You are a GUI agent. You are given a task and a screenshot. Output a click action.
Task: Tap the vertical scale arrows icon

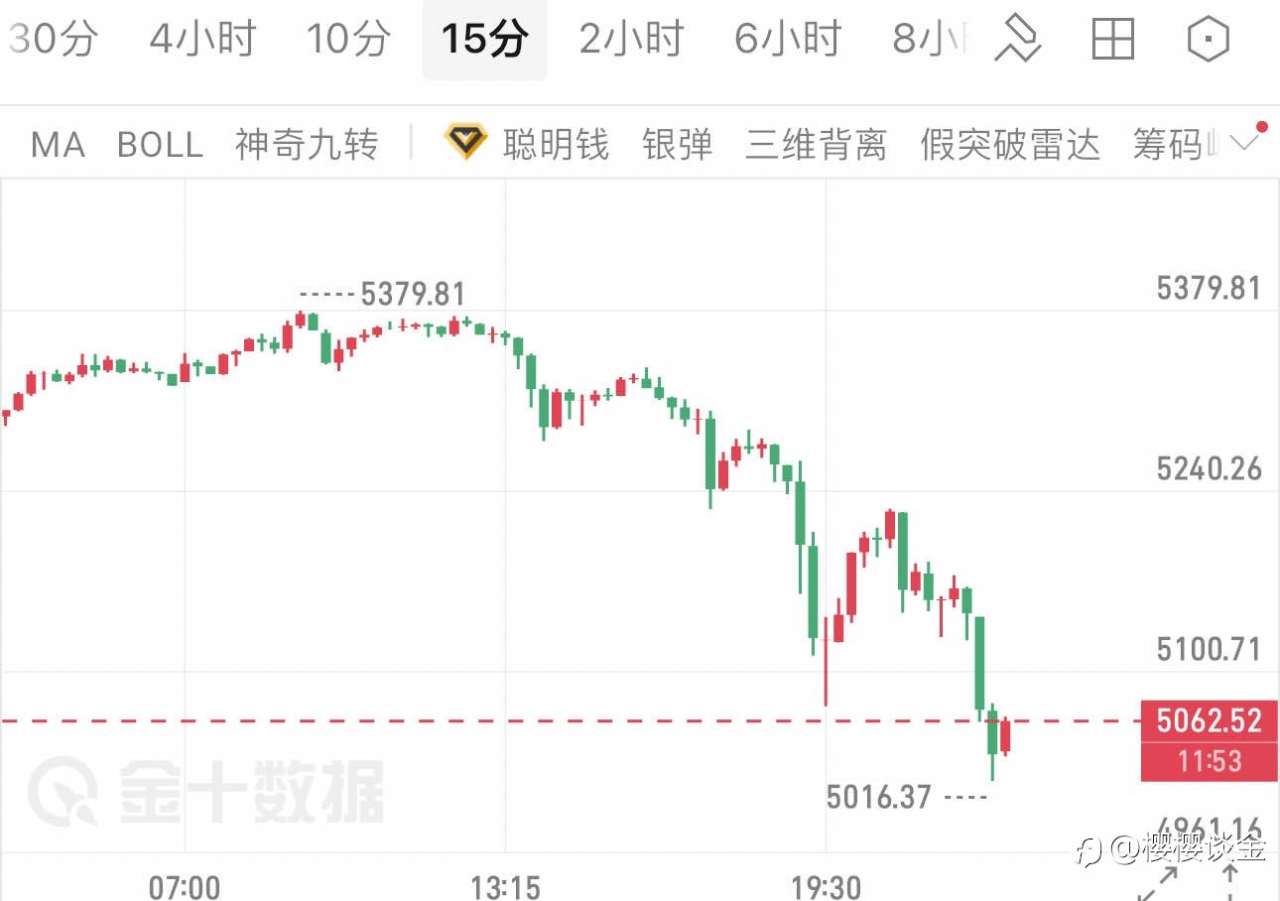pos(1231,885)
